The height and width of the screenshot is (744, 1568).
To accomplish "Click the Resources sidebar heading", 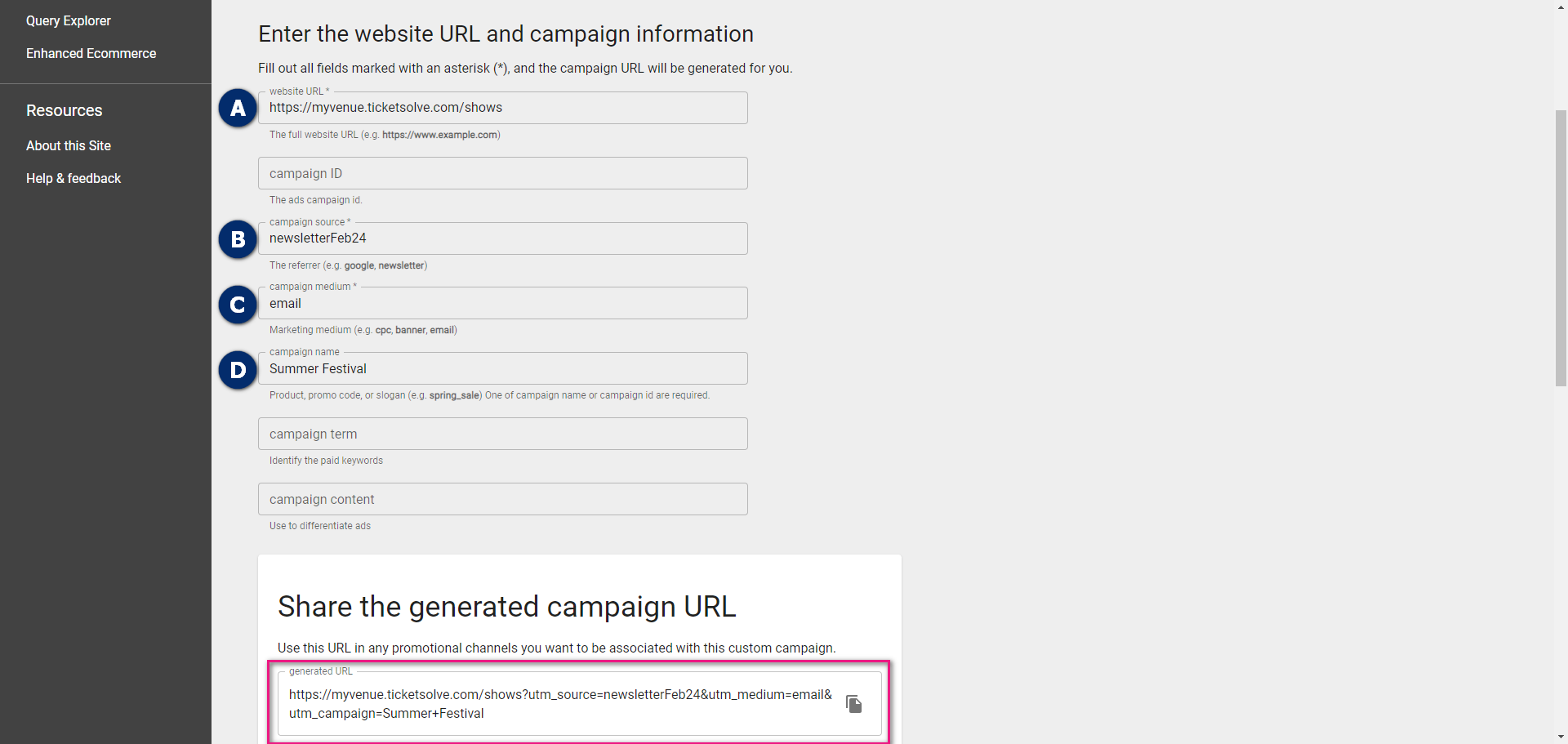I will (x=64, y=110).
